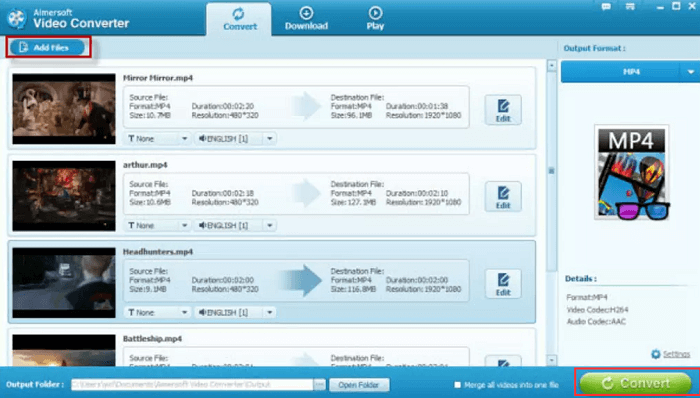This screenshot has height=398, width=700.
Task: Click the Settings gear icon
Action: [x=655, y=354]
